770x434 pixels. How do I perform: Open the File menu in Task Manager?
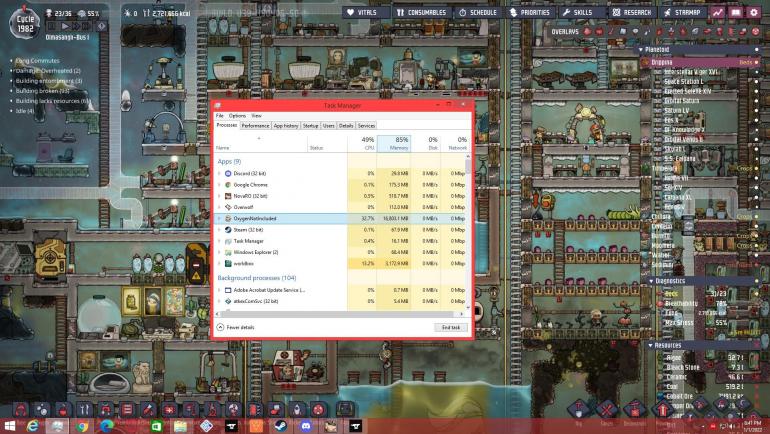pos(220,116)
